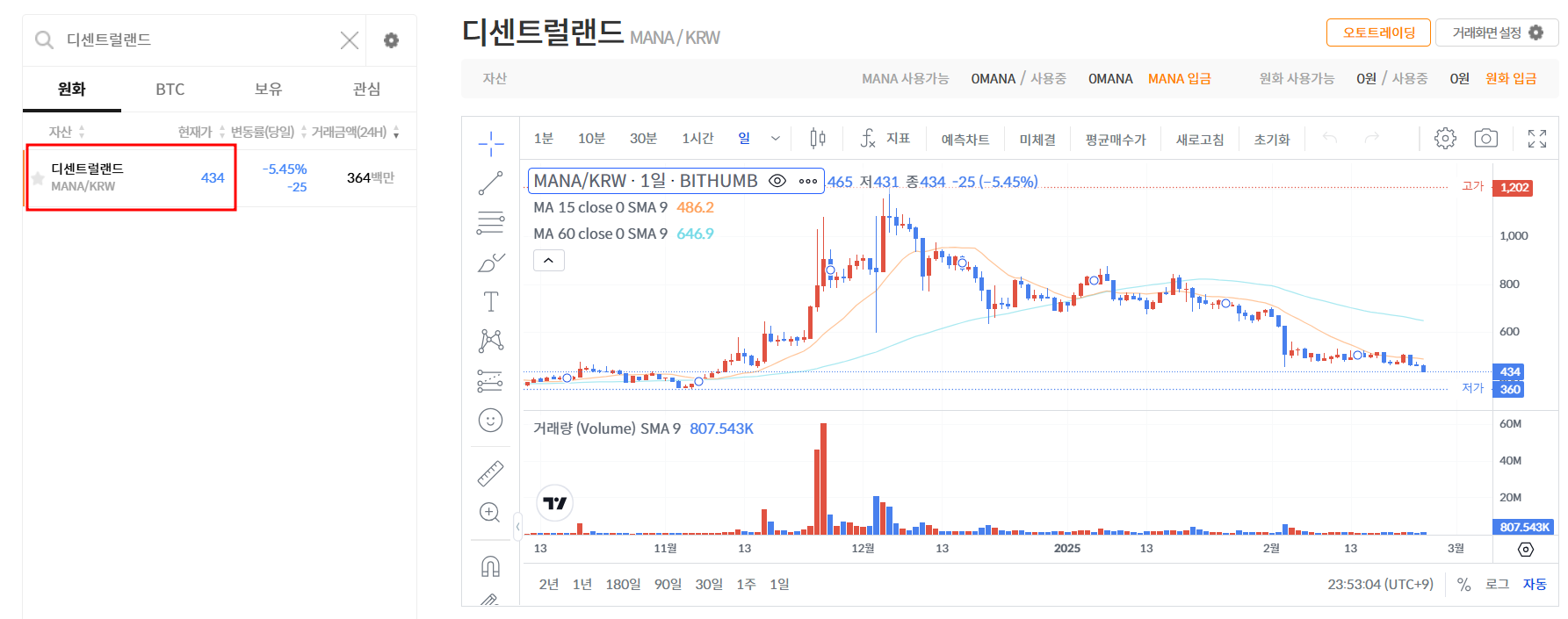Open the prediction and measurement tool

[490, 380]
